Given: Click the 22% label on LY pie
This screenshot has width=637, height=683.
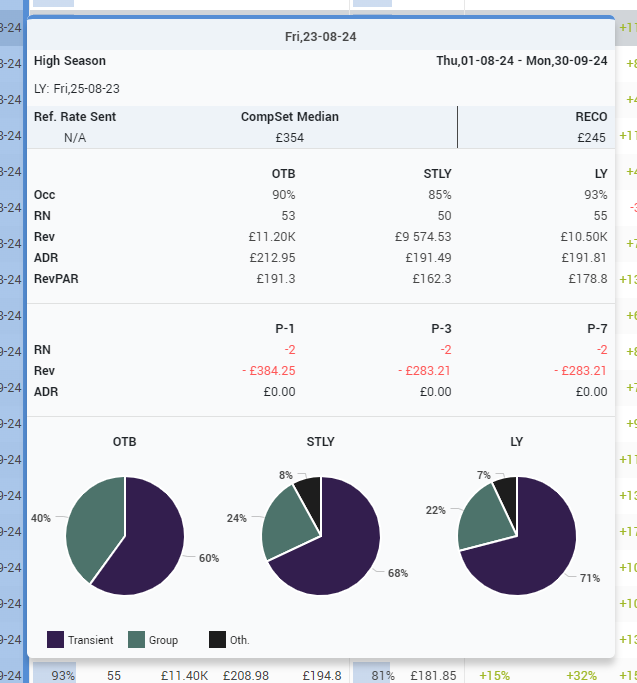Looking at the screenshot, I should pos(436,510).
